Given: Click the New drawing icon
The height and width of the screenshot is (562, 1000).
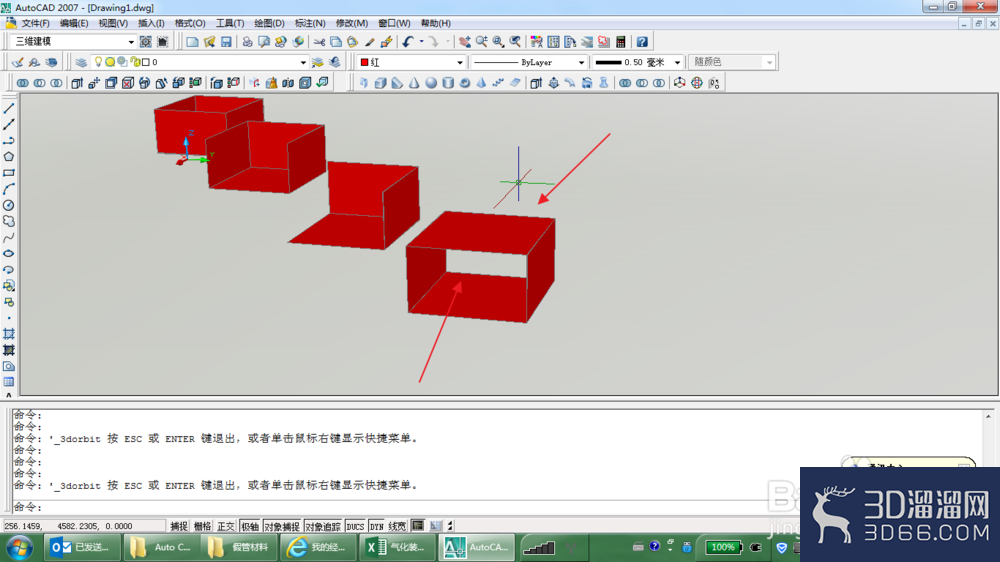Looking at the screenshot, I should [x=192, y=42].
